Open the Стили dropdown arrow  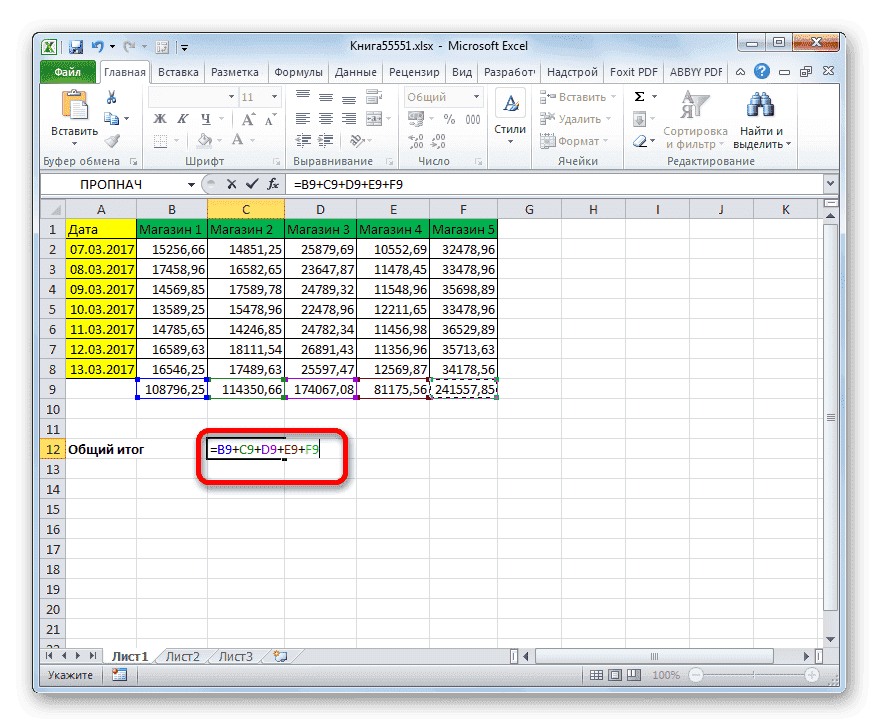point(509,141)
